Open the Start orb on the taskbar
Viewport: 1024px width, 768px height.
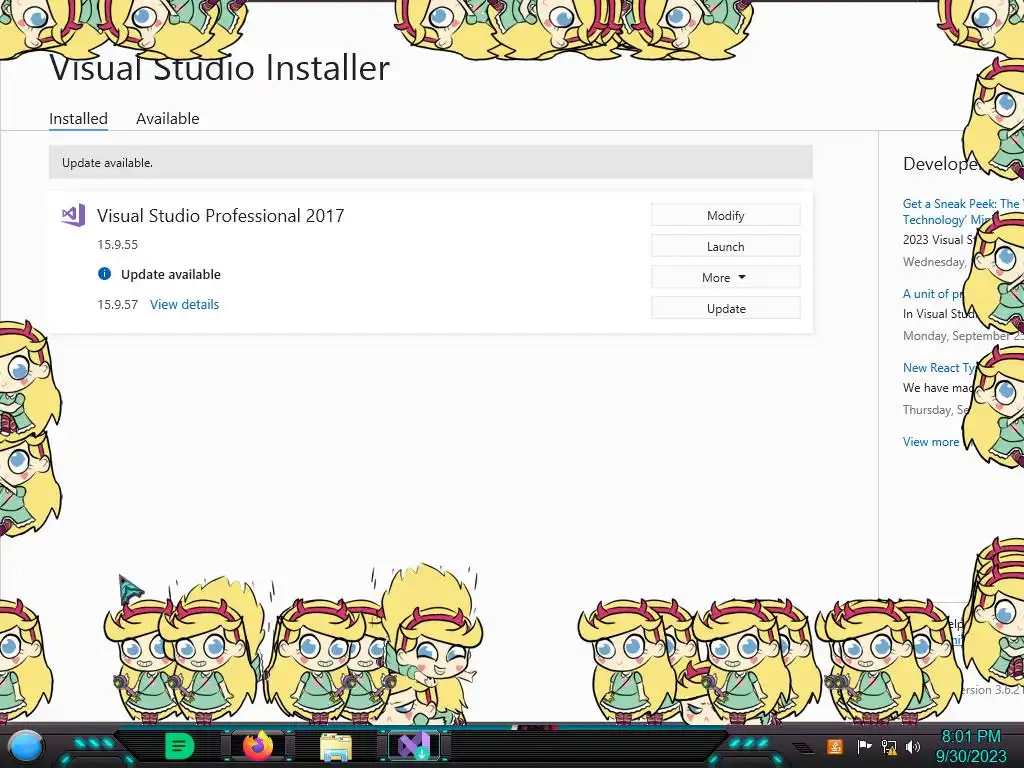(x=27, y=746)
